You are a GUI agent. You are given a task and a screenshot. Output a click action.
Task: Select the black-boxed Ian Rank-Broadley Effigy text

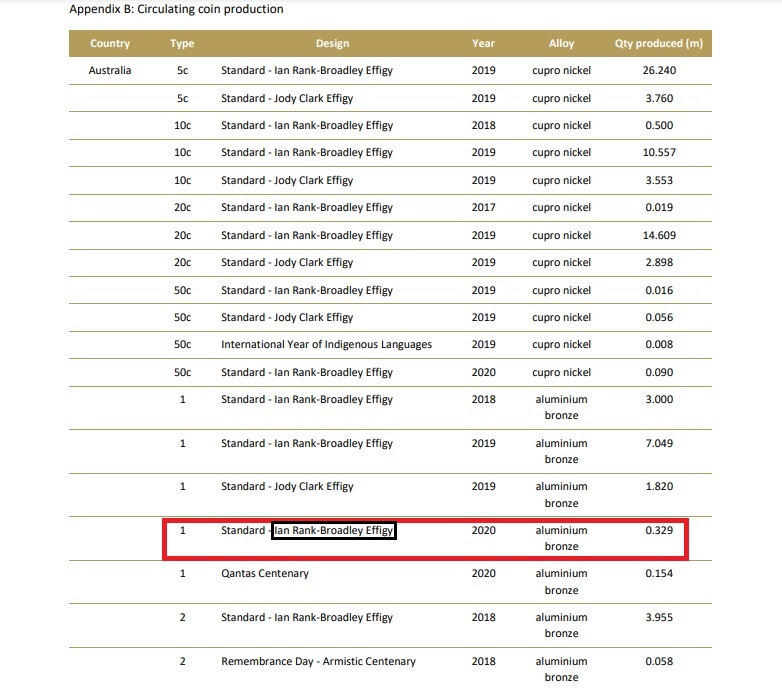click(x=334, y=530)
